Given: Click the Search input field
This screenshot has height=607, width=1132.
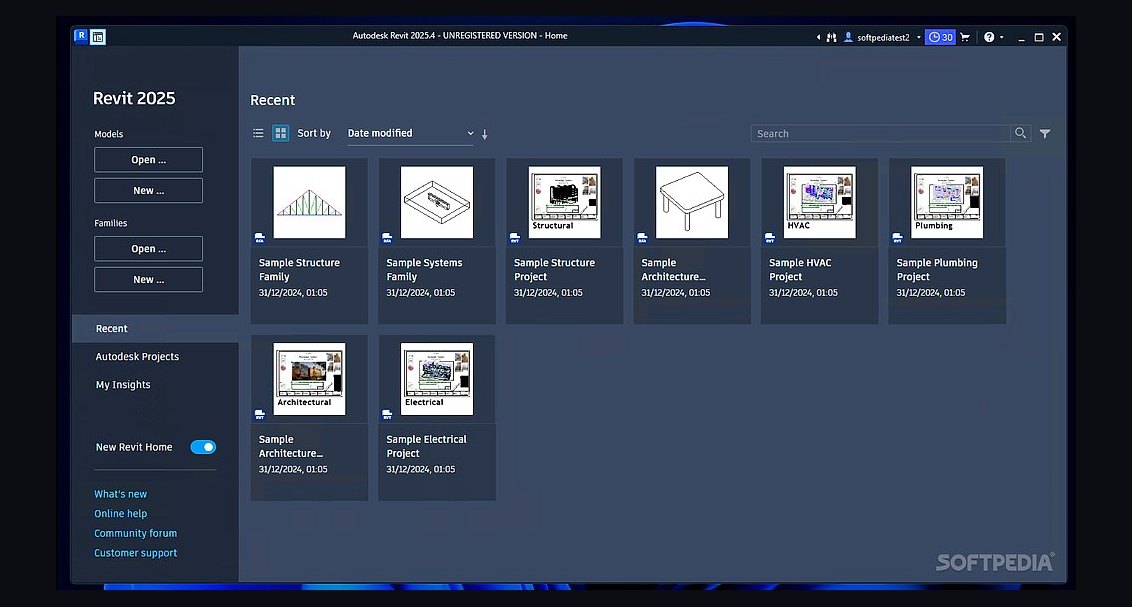Looking at the screenshot, I should 880,134.
